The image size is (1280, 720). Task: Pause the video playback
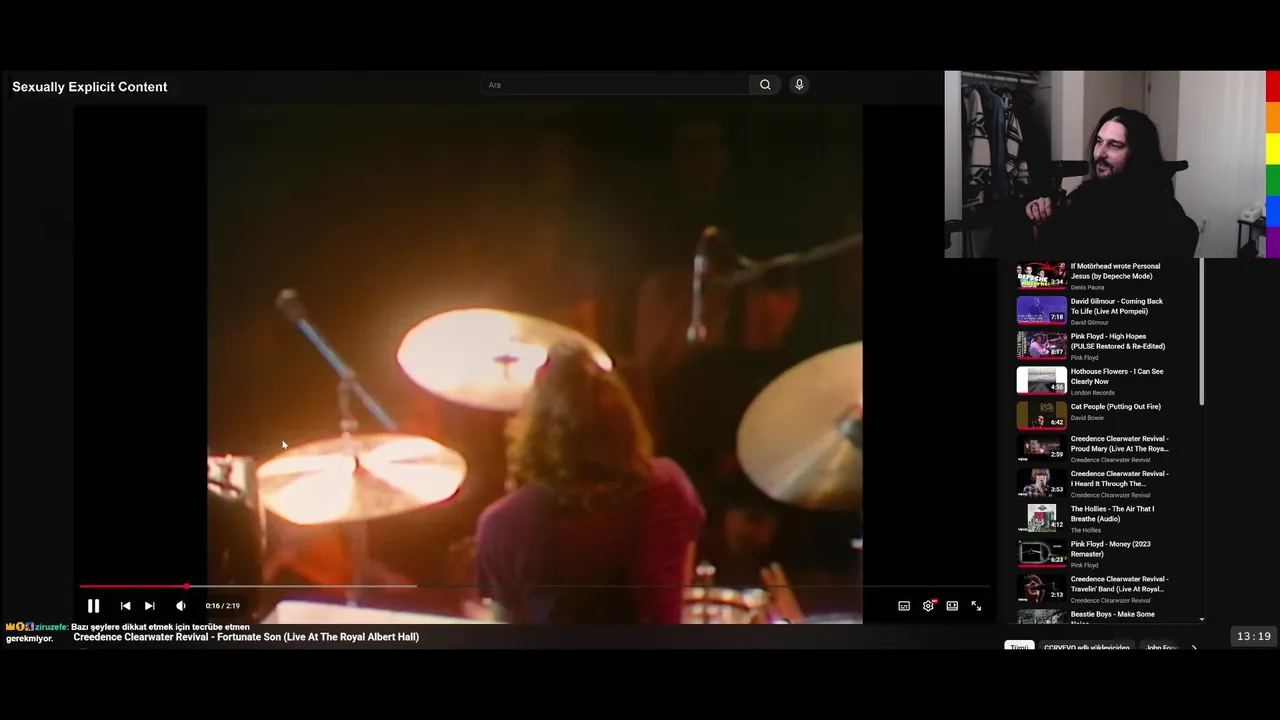93,606
